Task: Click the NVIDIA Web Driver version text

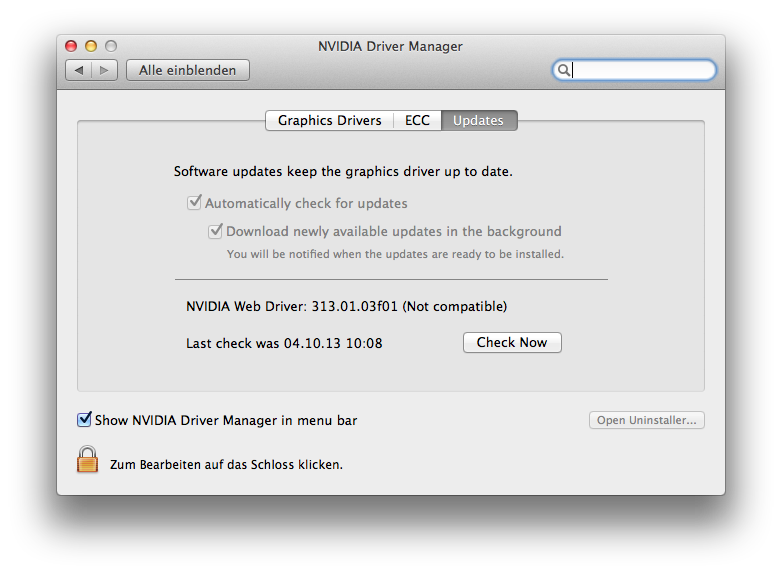Action: (x=347, y=306)
